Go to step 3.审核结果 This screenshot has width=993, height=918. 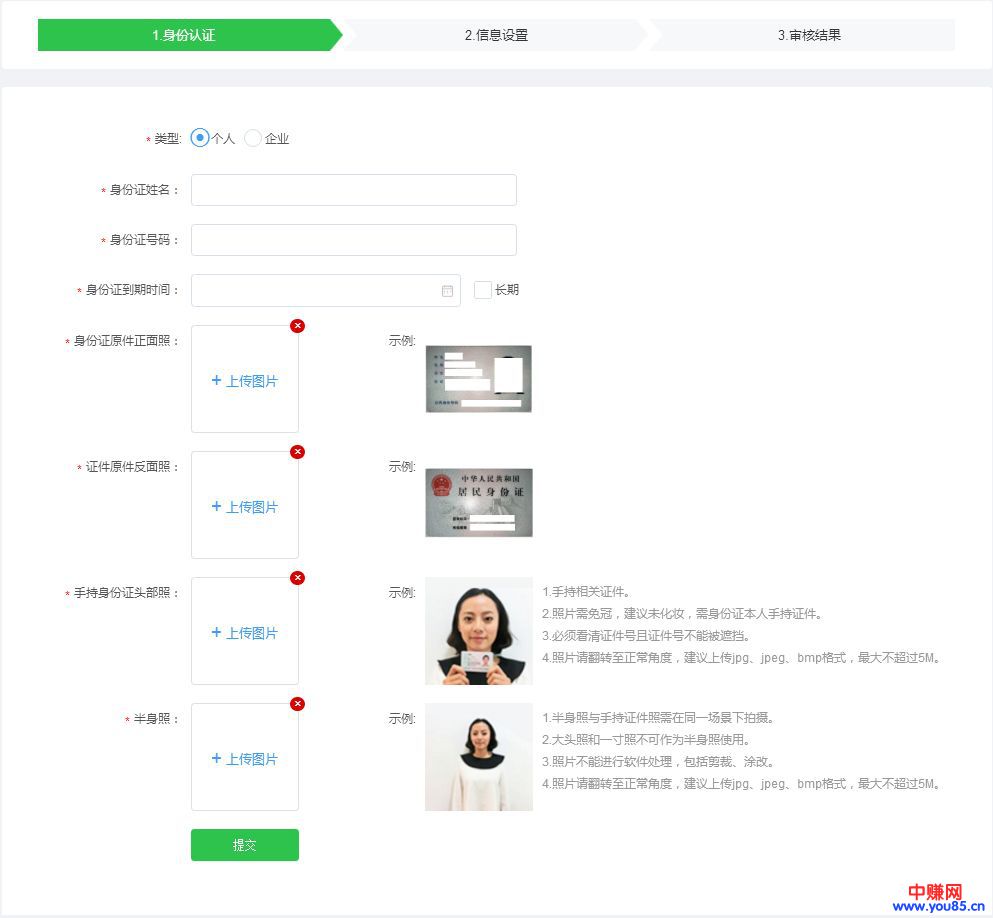pos(809,35)
